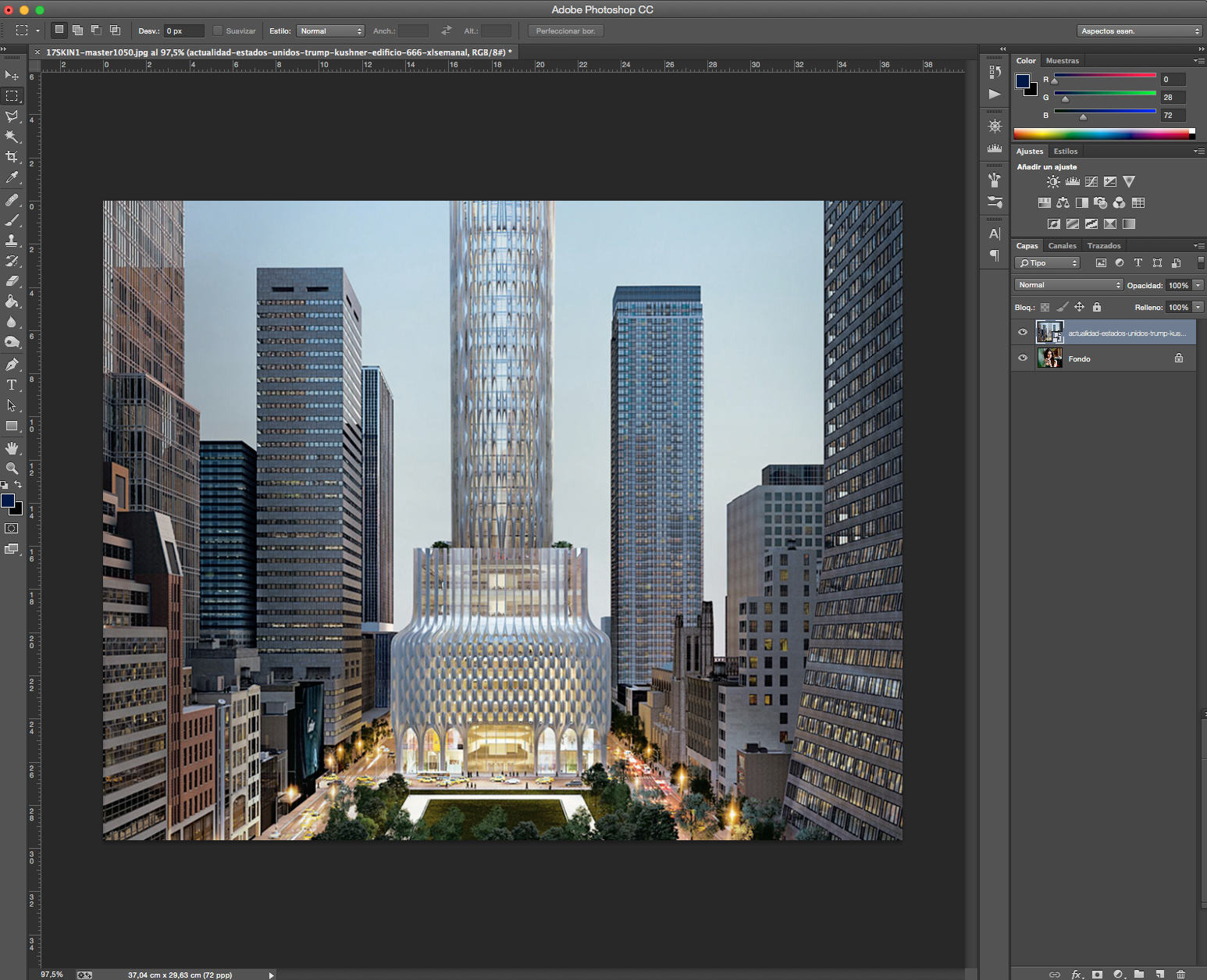1207x980 pixels.
Task: Create a new layer group
Action: pyautogui.click(x=1139, y=974)
